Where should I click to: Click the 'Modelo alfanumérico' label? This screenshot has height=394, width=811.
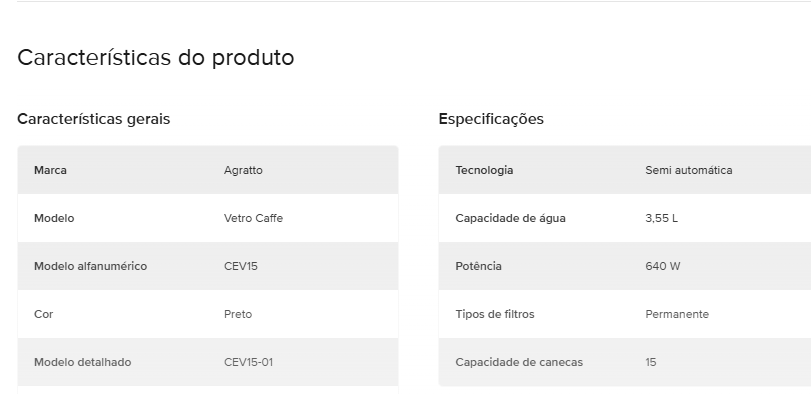point(91,266)
